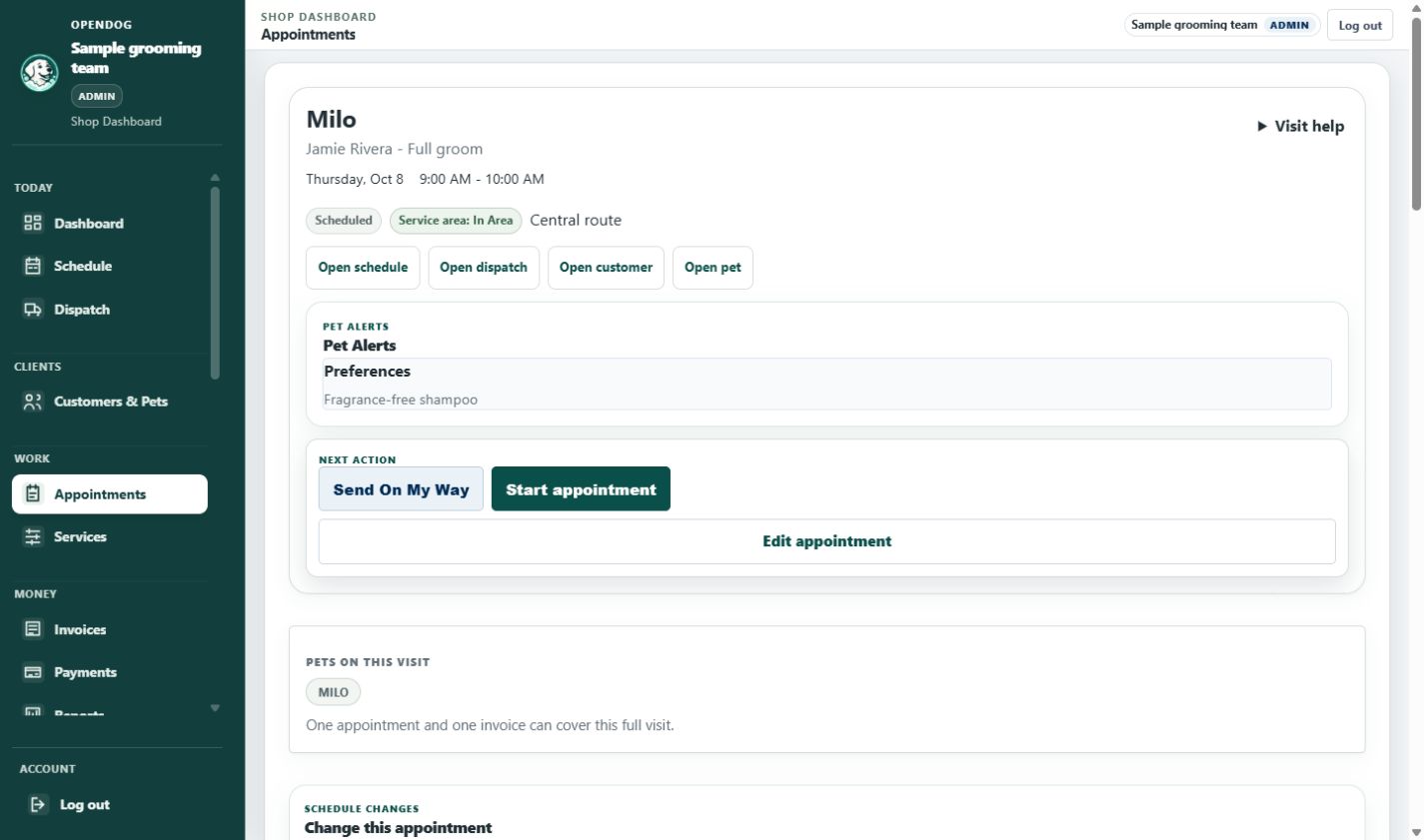1424x840 pixels.
Task: Click sidebar scroll-up arrow
Action: 215,178
